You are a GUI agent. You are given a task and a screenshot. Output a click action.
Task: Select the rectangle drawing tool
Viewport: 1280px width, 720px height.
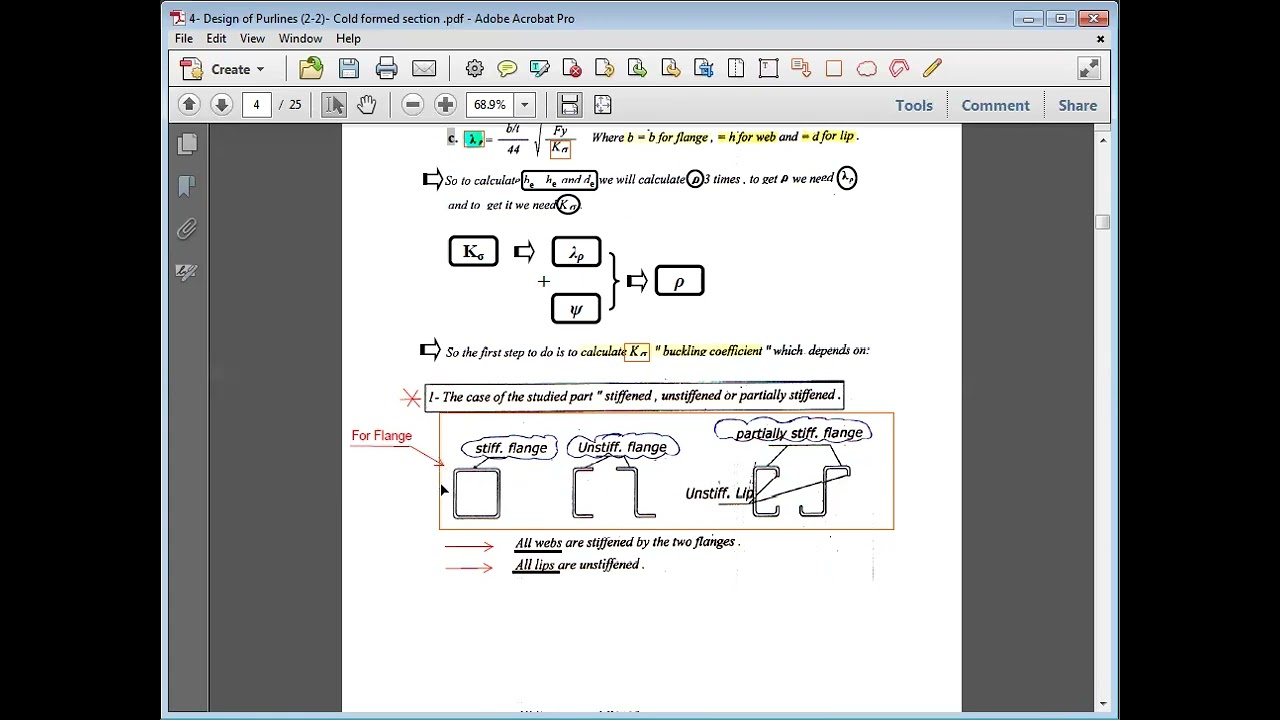834,69
